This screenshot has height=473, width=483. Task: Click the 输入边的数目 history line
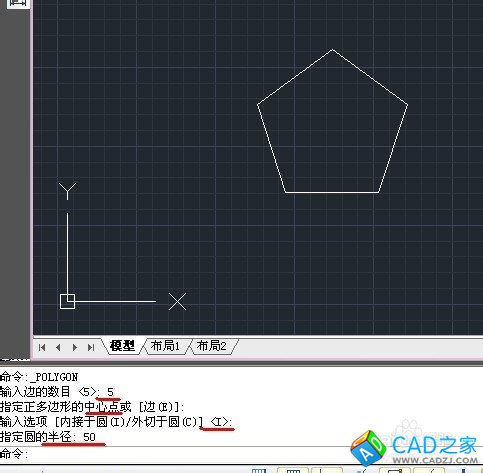[57, 392]
